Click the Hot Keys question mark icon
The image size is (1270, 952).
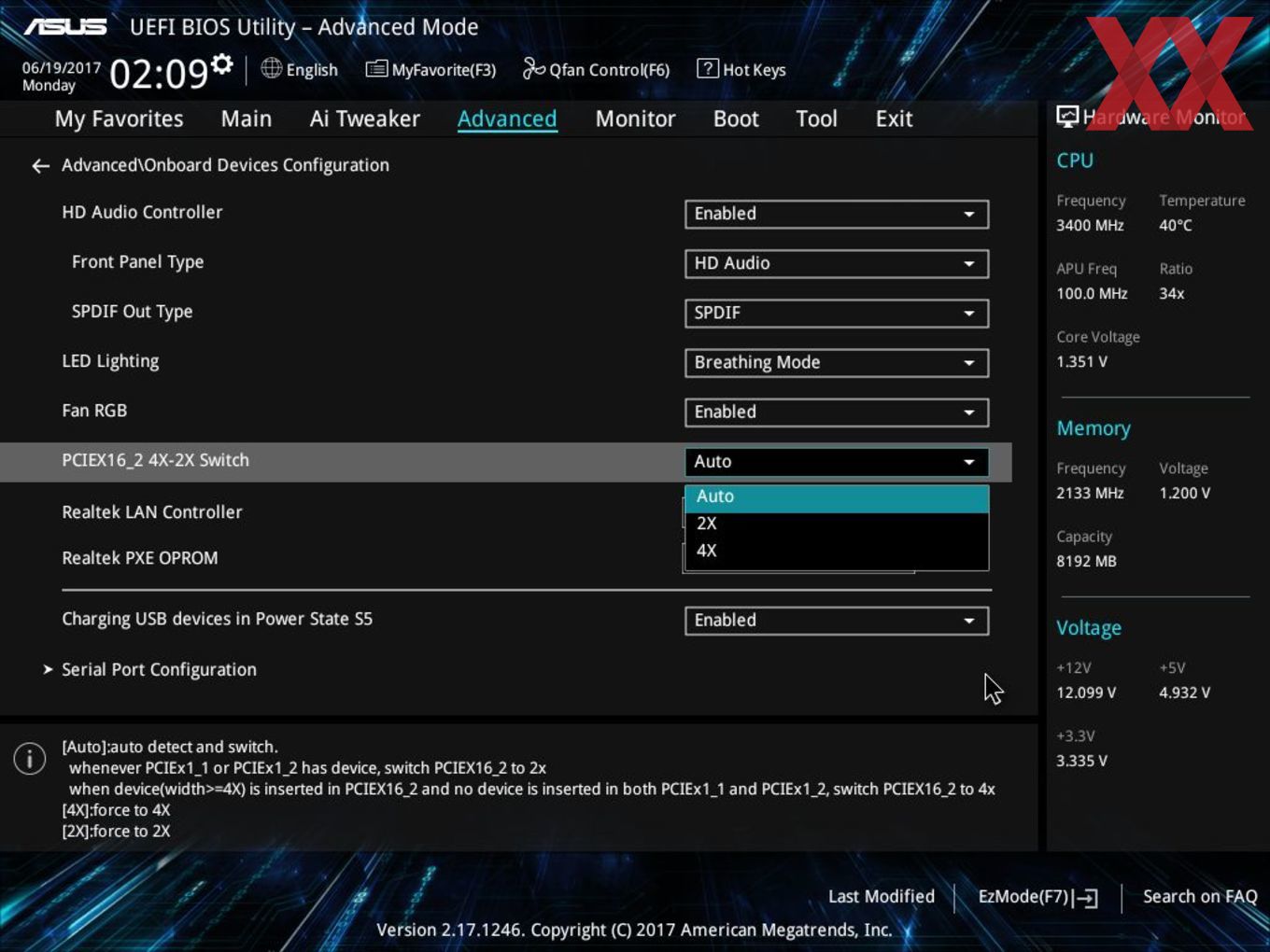(x=708, y=68)
